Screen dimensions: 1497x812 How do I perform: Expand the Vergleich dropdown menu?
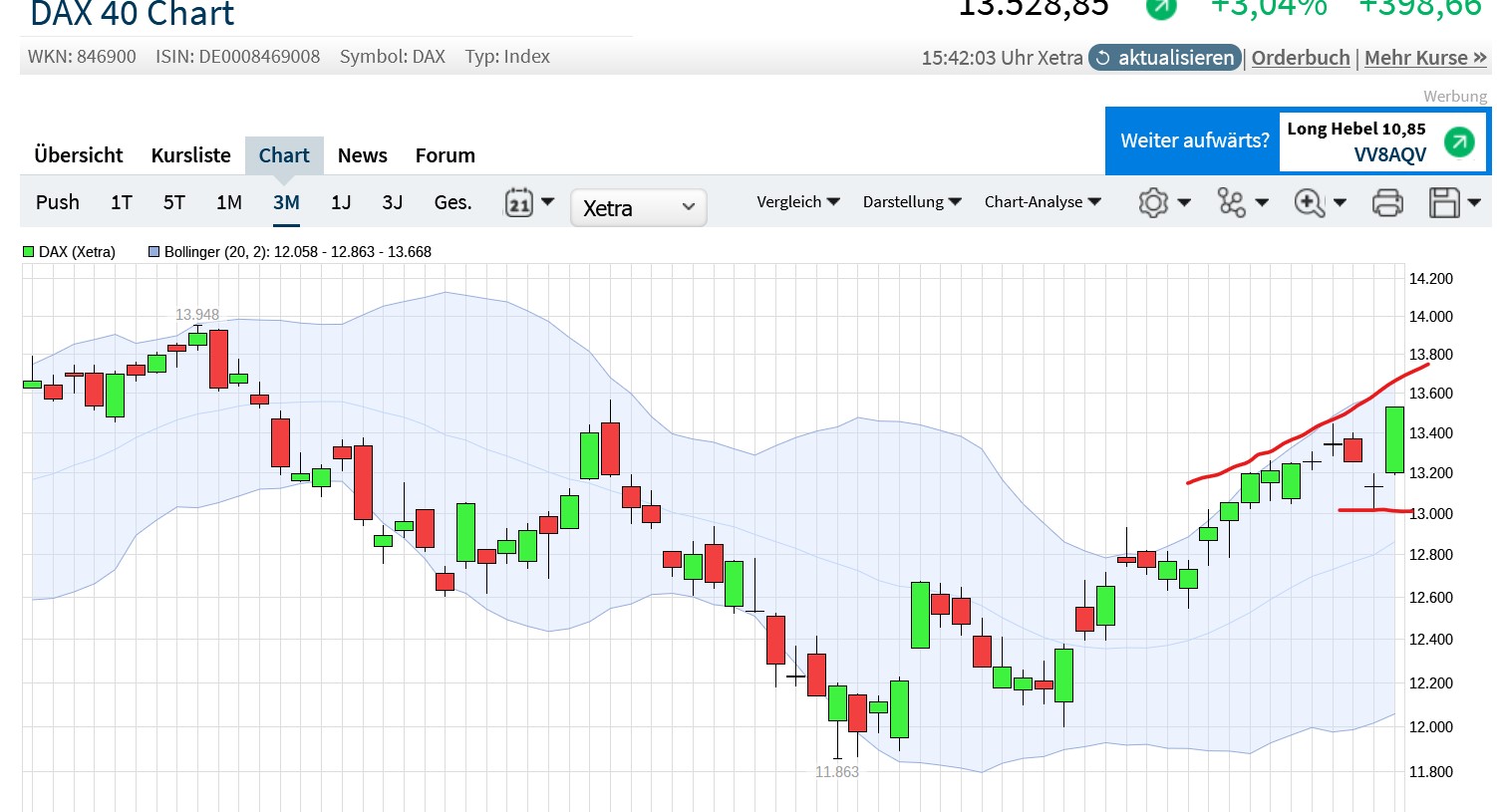[x=797, y=202]
